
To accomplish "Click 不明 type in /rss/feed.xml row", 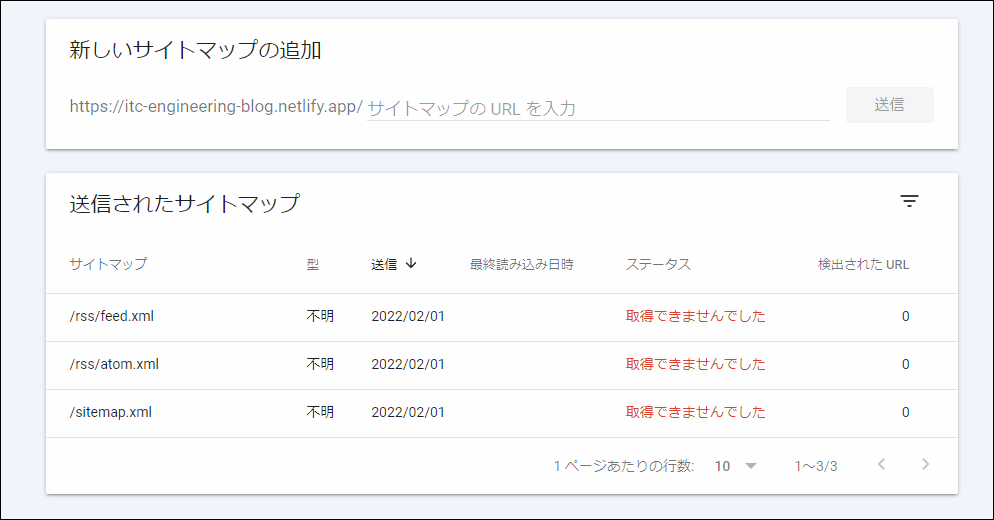I will point(320,316).
